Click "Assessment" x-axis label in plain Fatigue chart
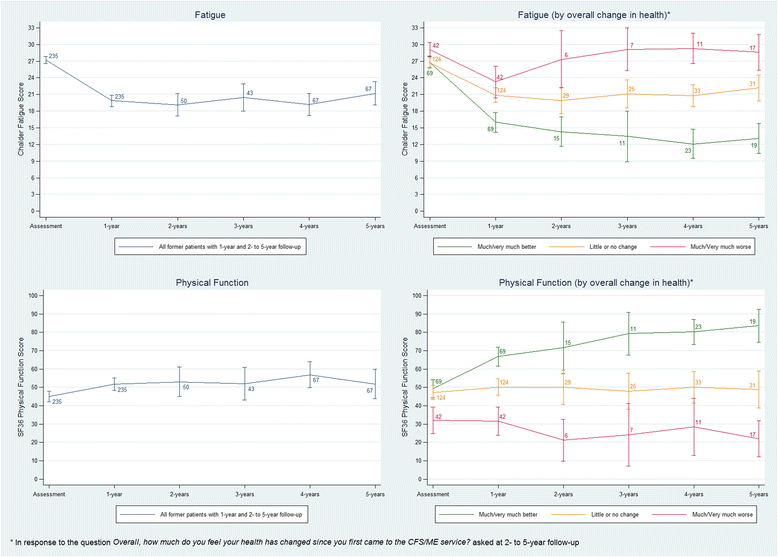 46,226
